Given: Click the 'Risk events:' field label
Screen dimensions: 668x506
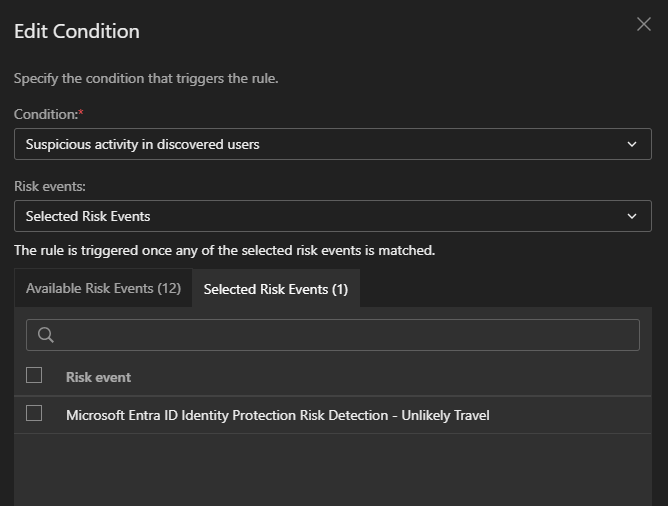Looking at the screenshot, I should click(48, 186).
